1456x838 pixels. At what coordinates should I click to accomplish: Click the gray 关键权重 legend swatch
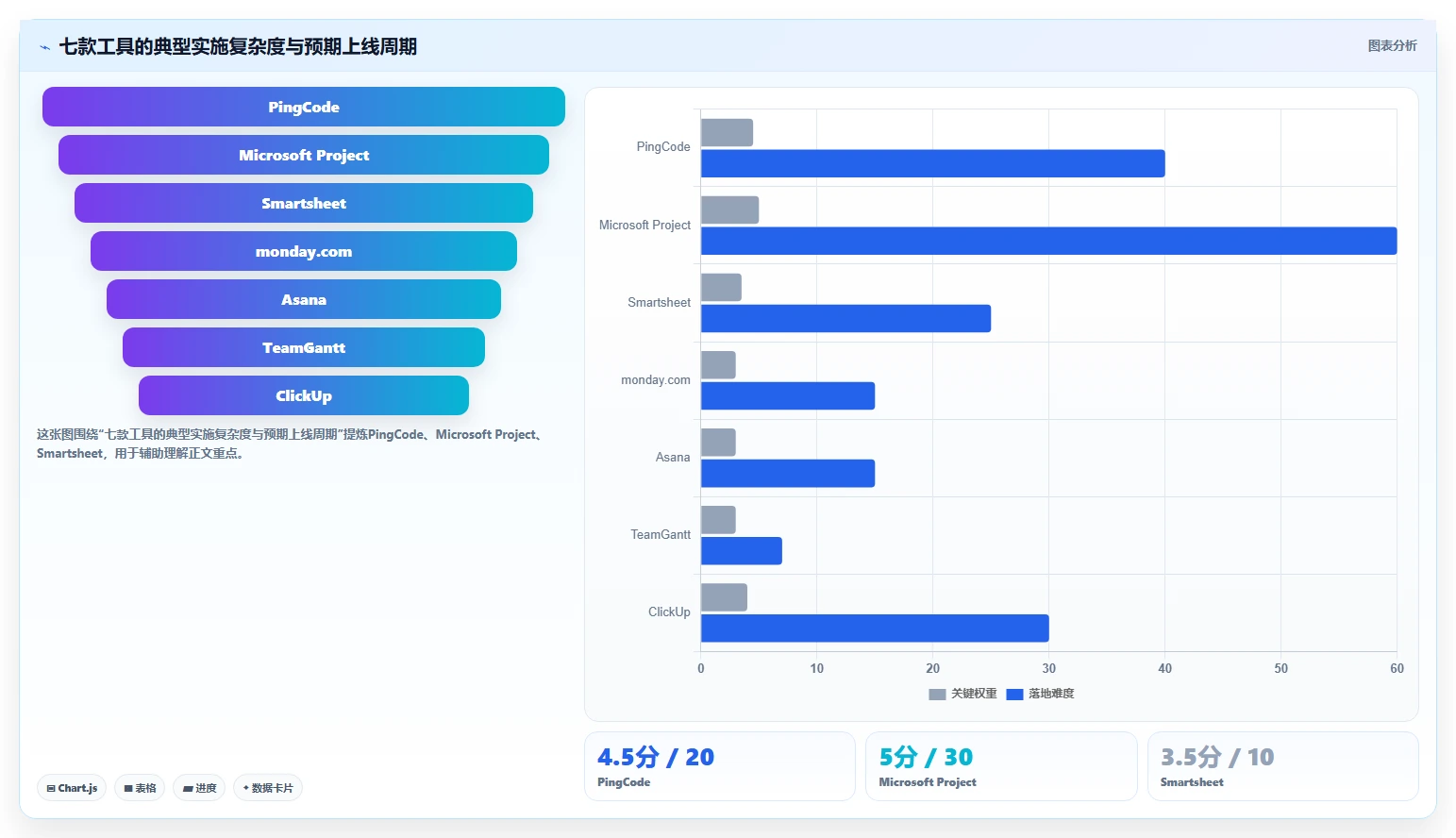tap(937, 695)
